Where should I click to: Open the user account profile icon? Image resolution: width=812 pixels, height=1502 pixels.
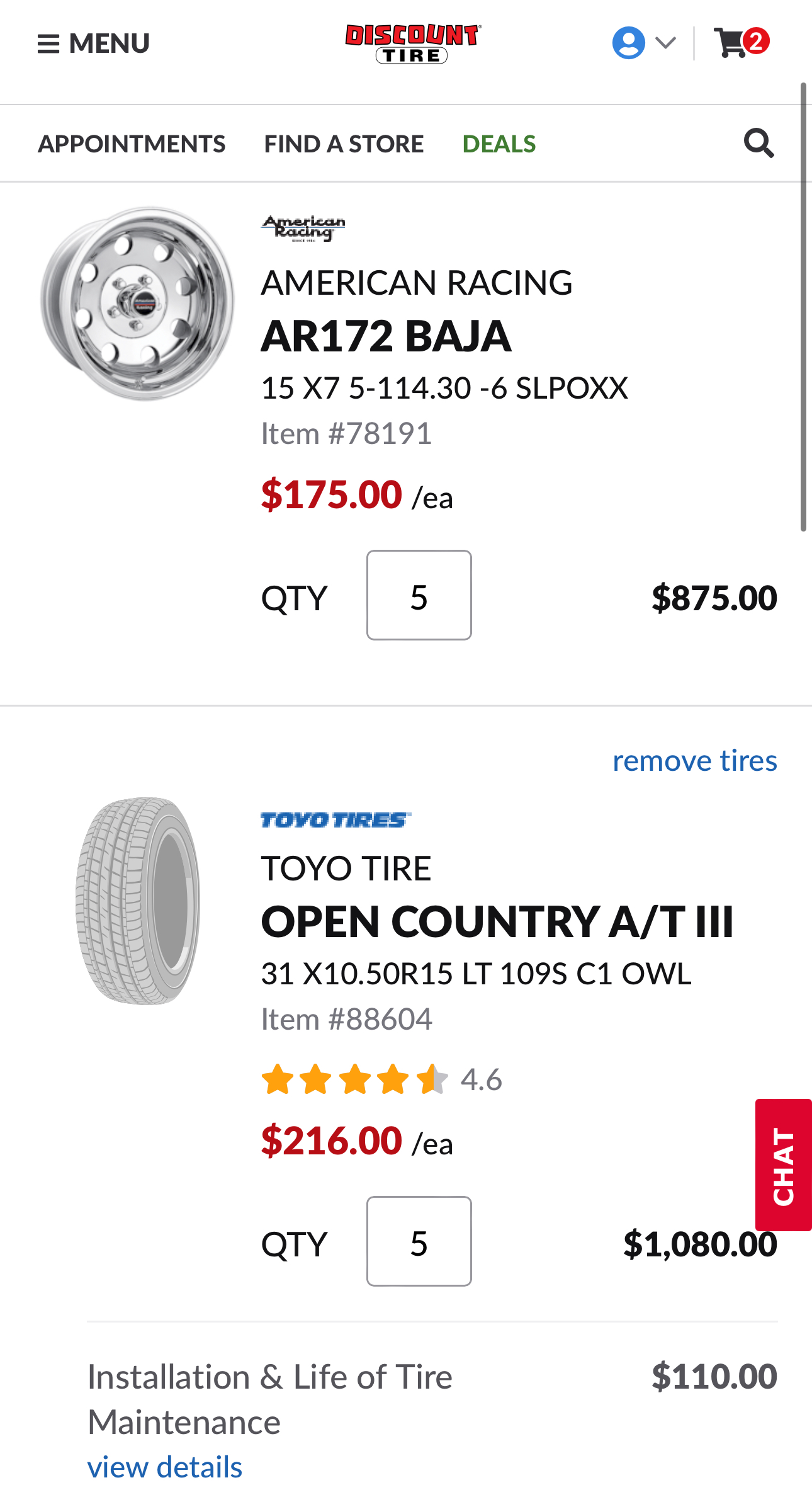pyautogui.click(x=628, y=43)
